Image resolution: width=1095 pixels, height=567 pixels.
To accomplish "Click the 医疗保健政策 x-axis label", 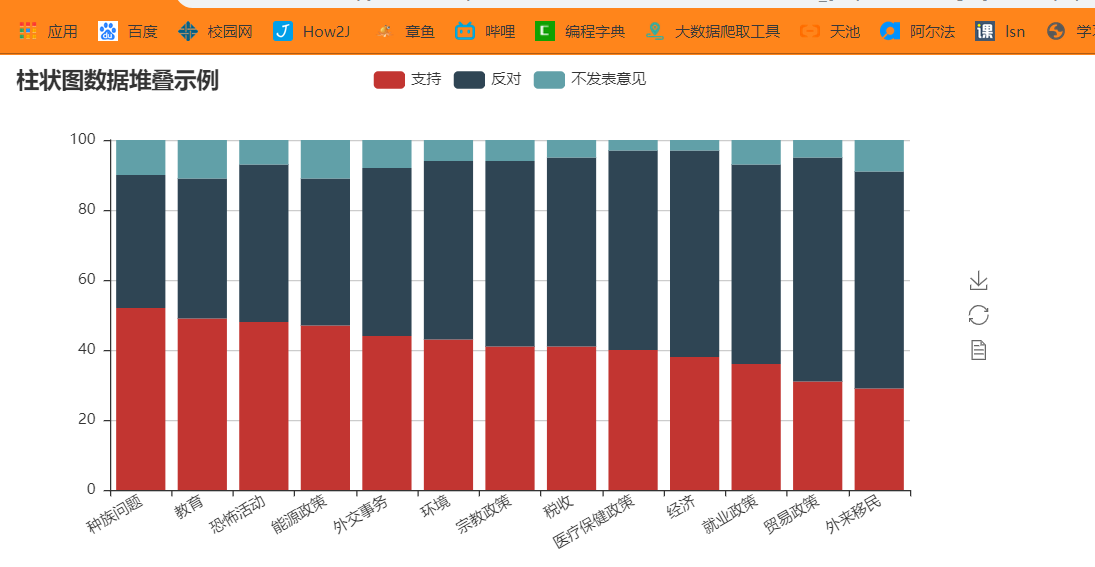I will coord(594,523).
